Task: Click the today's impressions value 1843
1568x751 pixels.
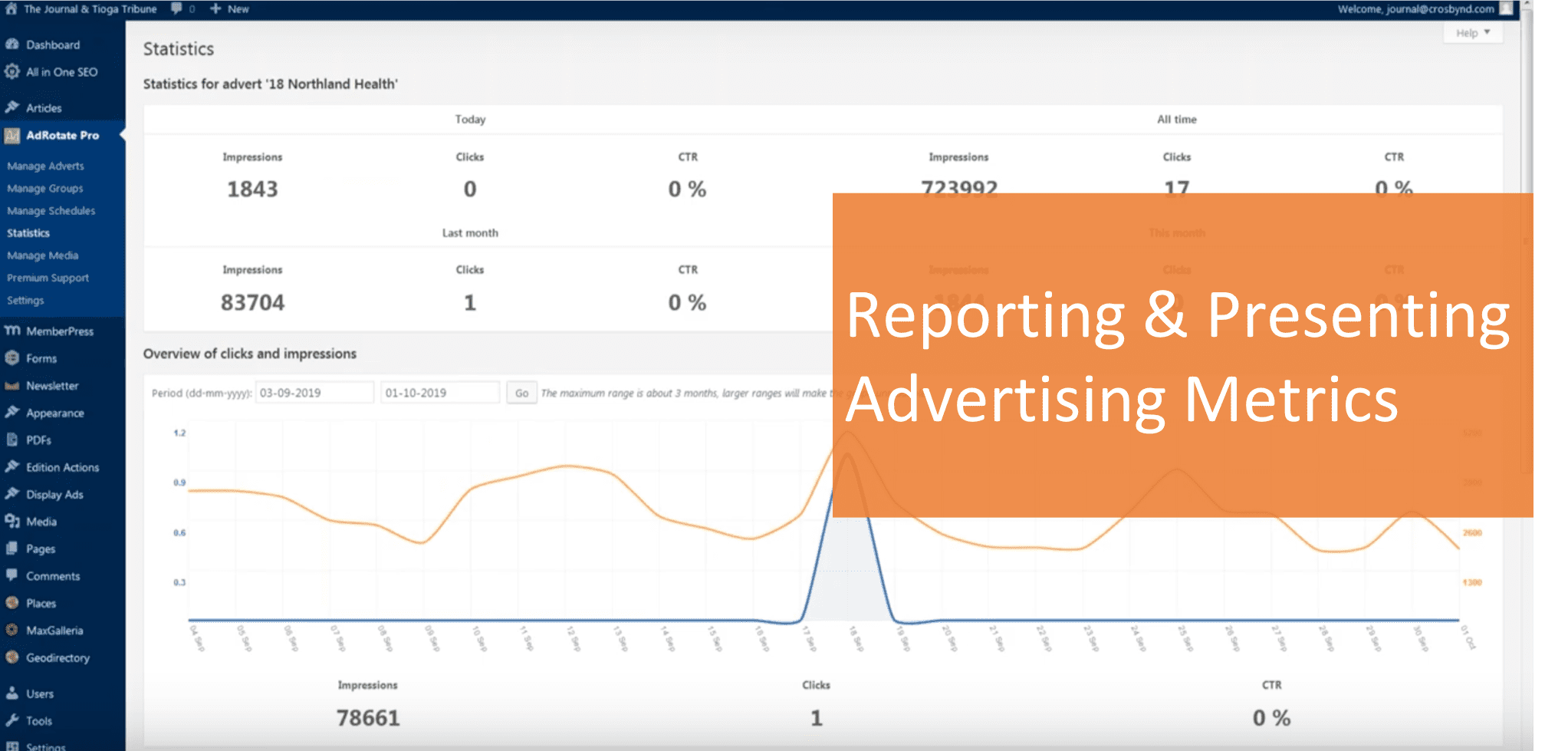Action: tap(252, 189)
